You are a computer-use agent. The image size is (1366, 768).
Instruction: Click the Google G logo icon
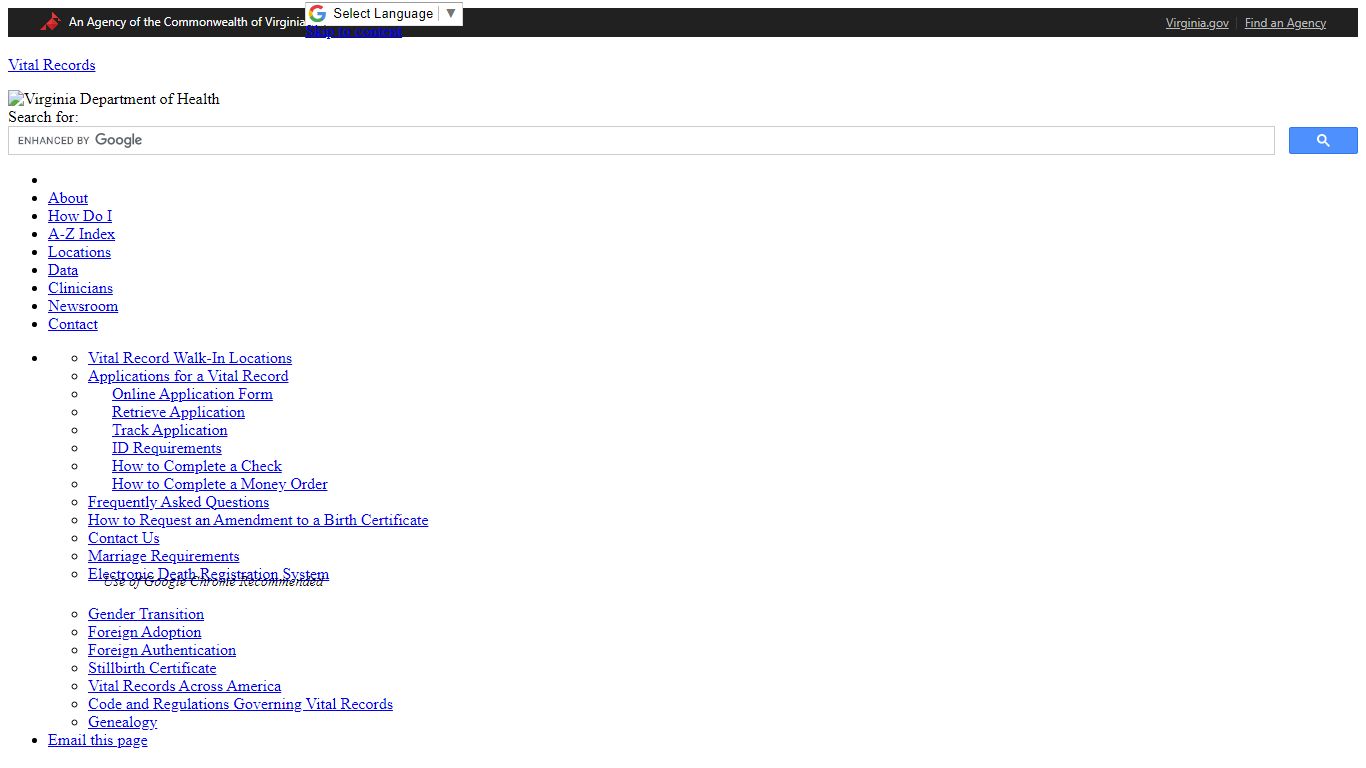coord(317,14)
